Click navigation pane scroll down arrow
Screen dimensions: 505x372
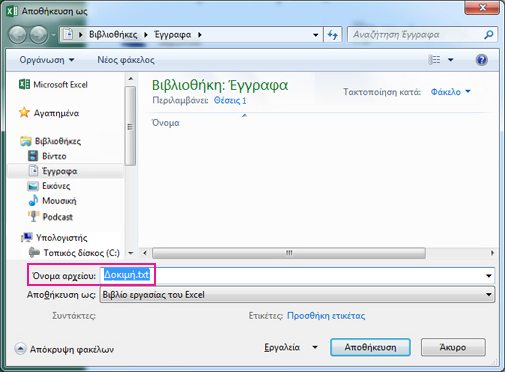tap(130, 253)
